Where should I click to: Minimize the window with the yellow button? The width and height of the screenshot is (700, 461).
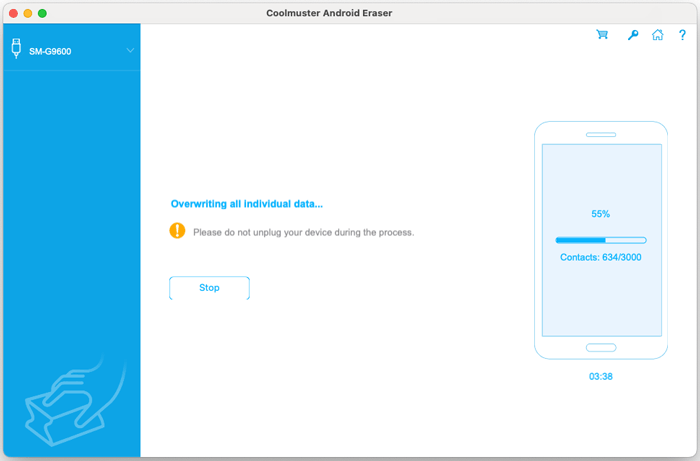click(x=28, y=13)
